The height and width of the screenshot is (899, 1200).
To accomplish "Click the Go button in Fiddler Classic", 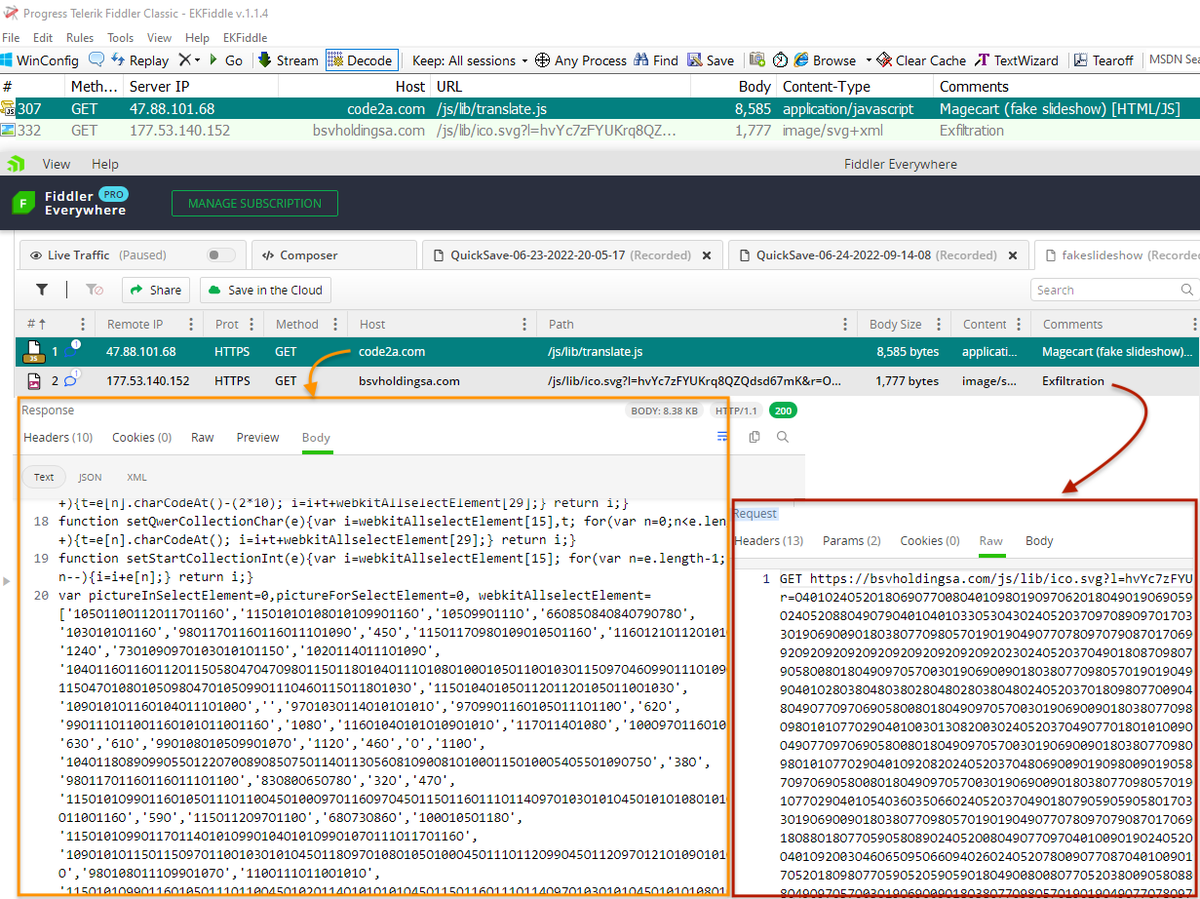I will tap(225, 60).
